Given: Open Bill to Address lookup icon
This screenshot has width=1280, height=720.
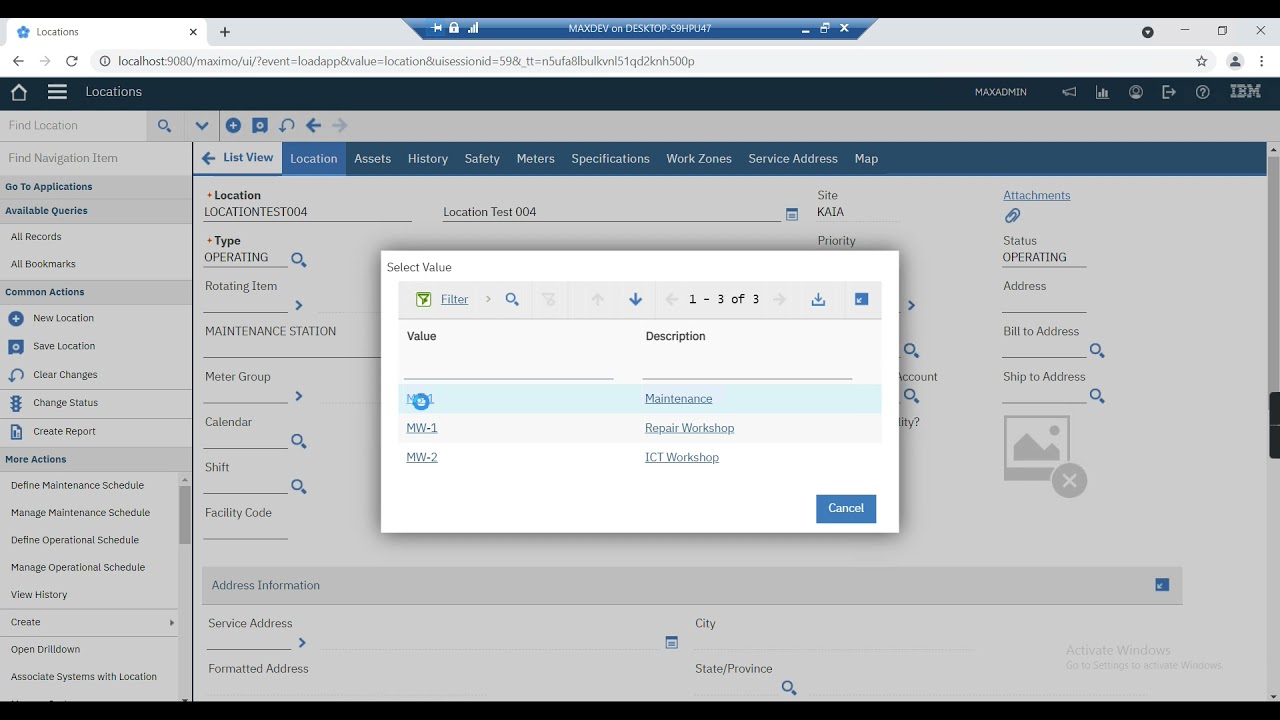Looking at the screenshot, I should pos(1097,351).
